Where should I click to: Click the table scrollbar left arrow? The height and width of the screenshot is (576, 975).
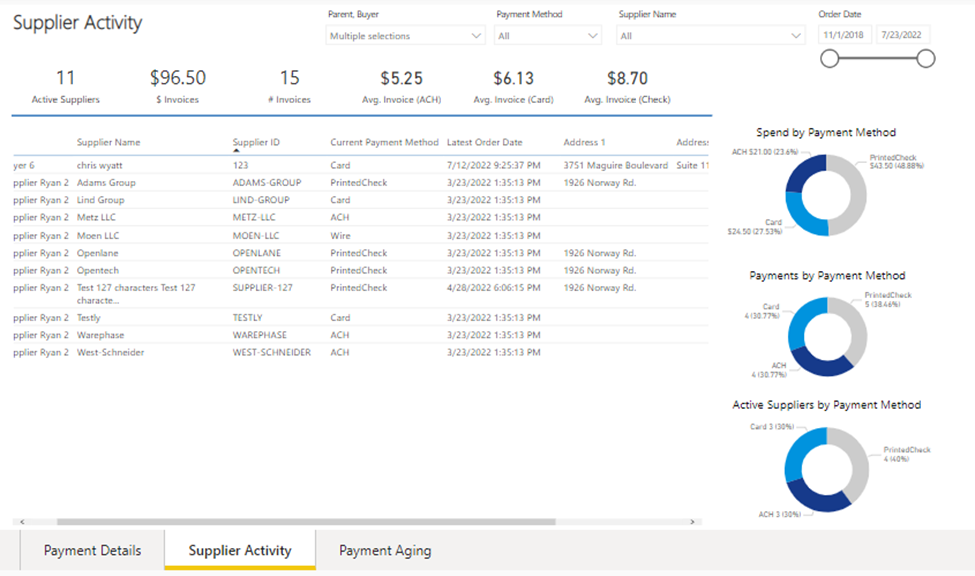coord(22,522)
